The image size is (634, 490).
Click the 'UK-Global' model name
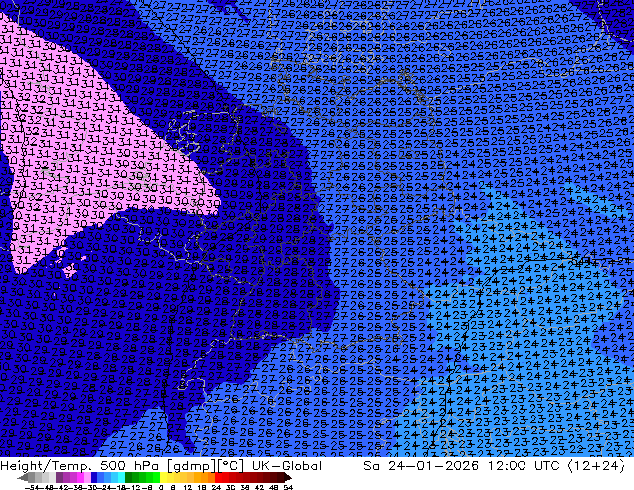(x=287, y=466)
